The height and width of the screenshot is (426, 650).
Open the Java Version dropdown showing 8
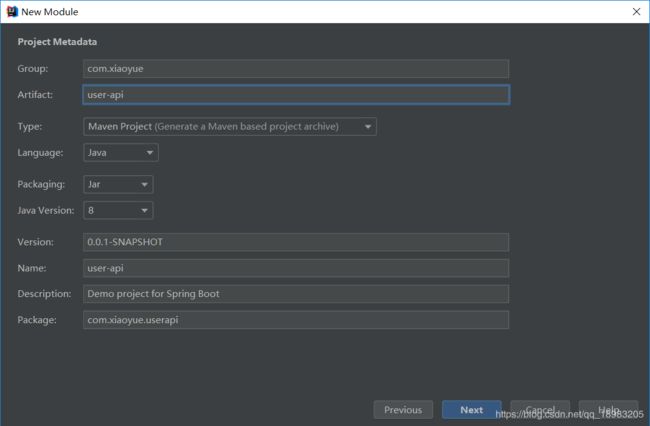click(x=118, y=211)
